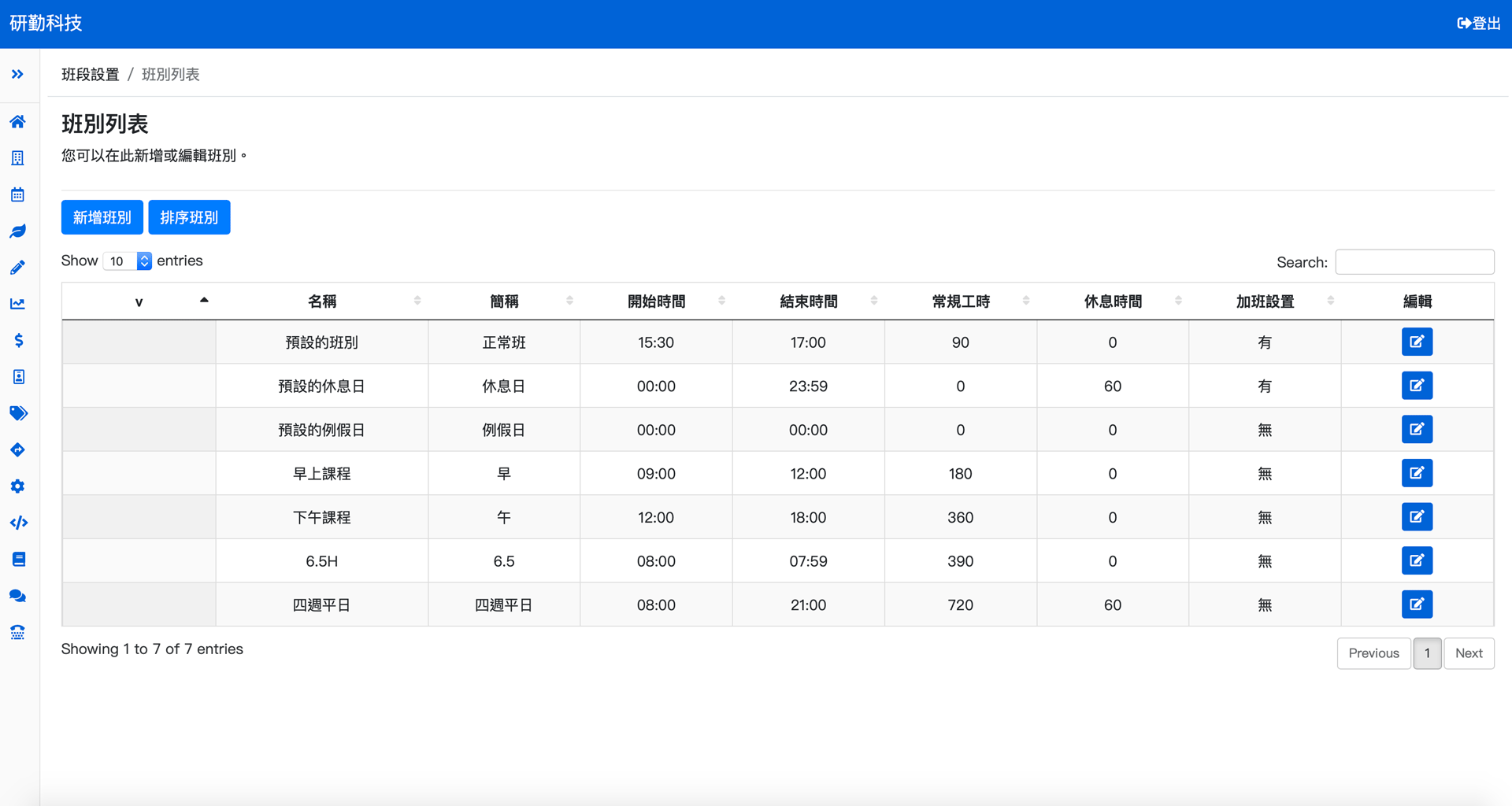Image resolution: width=1512 pixels, height=806 pixels.
Task: Edit the 預設的班別 row
Action: click(1417, 342)
